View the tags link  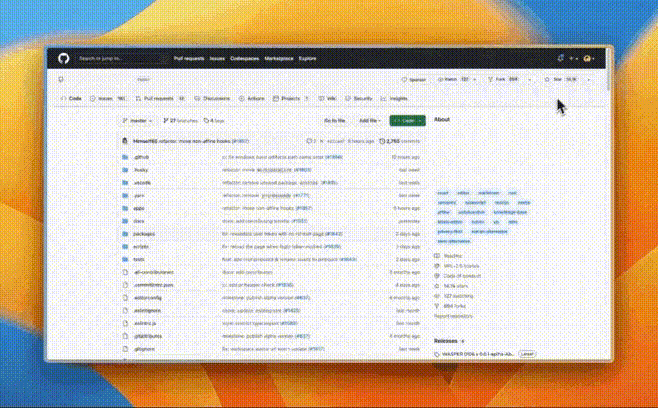click(x=214, y=121)
